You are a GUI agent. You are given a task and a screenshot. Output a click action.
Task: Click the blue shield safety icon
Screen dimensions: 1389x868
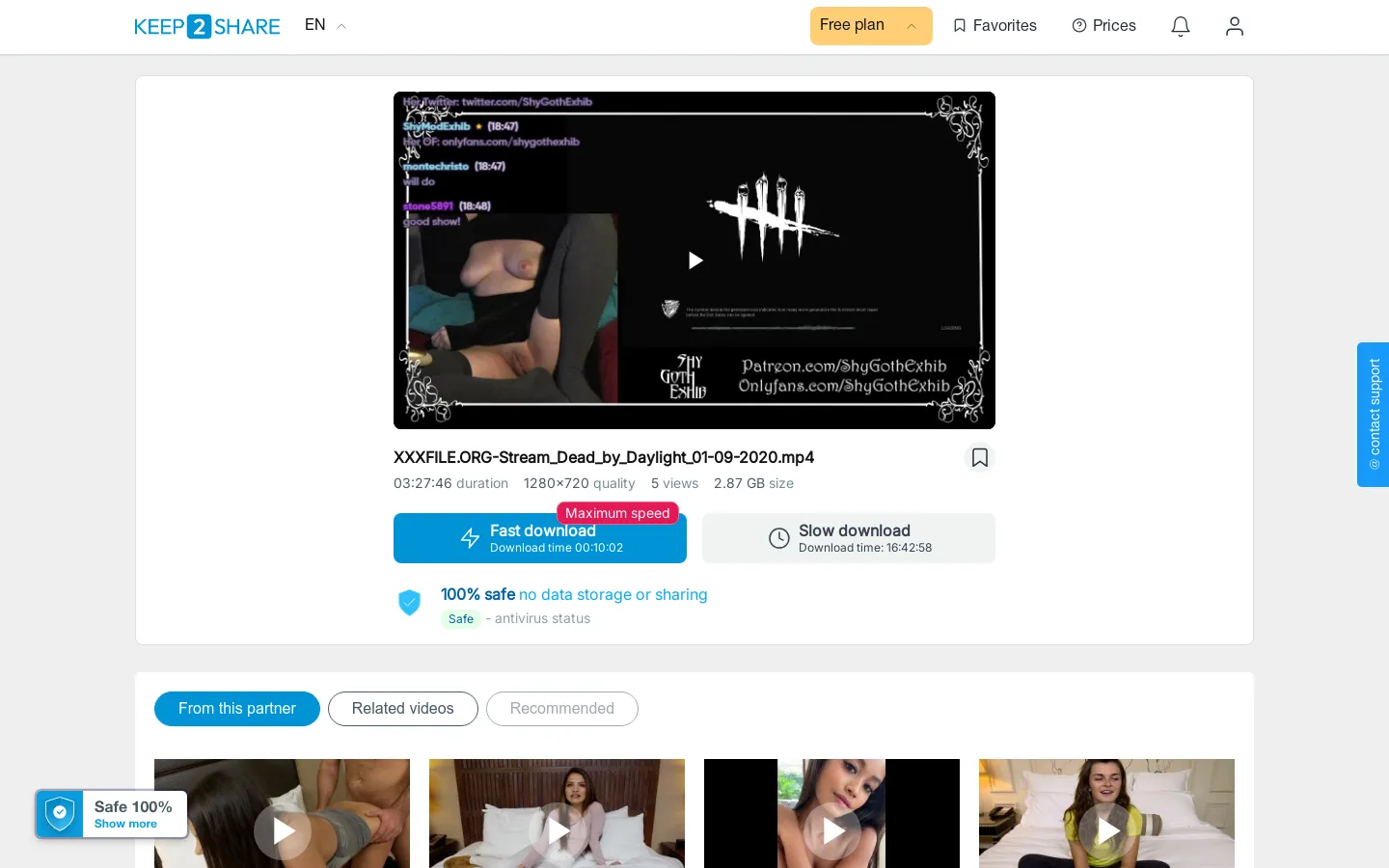pyautogui.click(x=410, y=603)
